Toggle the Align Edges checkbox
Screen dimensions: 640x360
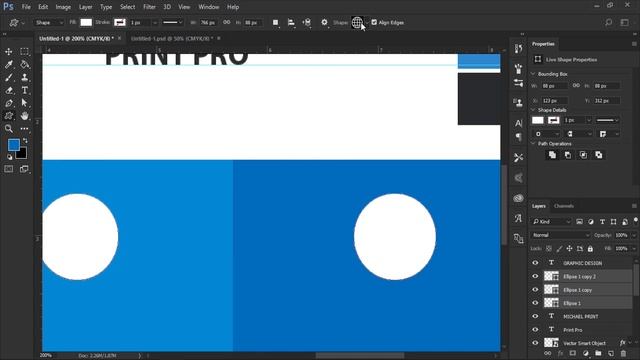pyautogui.click(x=374, y=22)
